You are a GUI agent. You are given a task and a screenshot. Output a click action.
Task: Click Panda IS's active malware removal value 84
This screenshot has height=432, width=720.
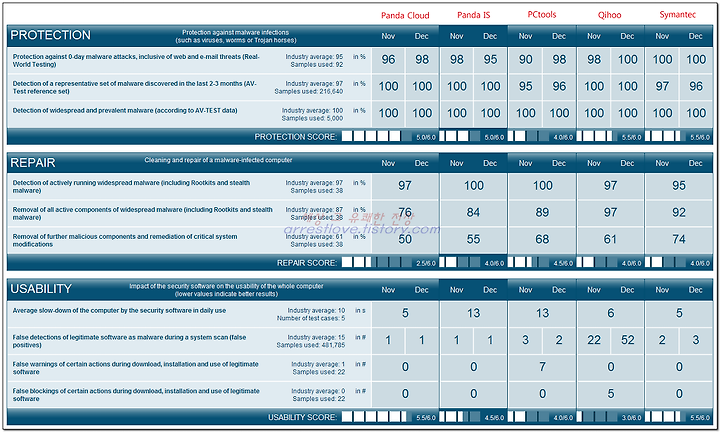tap(473, 213)
